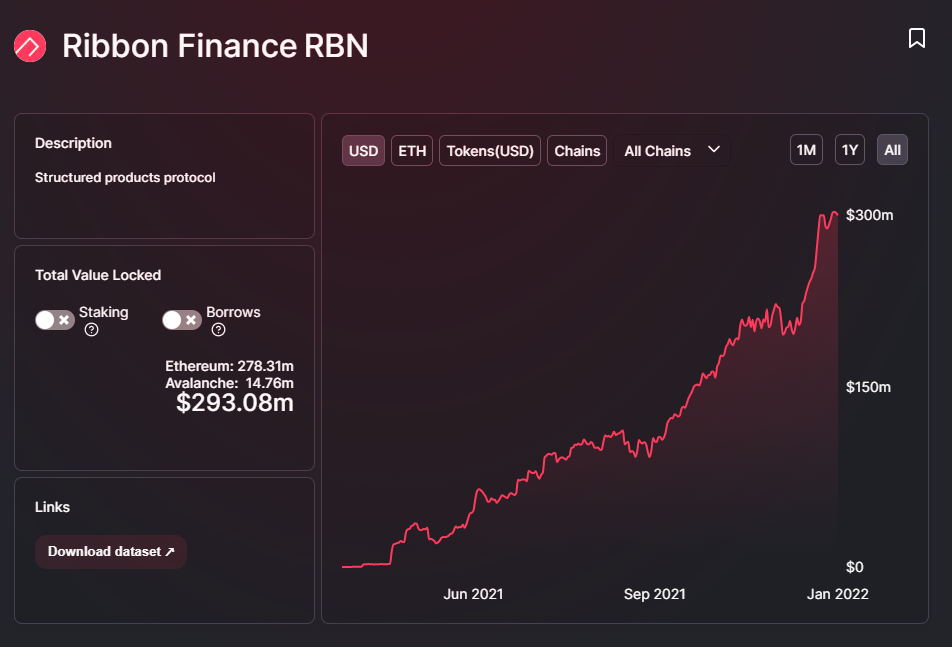Screen dimensions: 952x647
Task: Enable the Borrows toggle switch
Action: (182, 320)
